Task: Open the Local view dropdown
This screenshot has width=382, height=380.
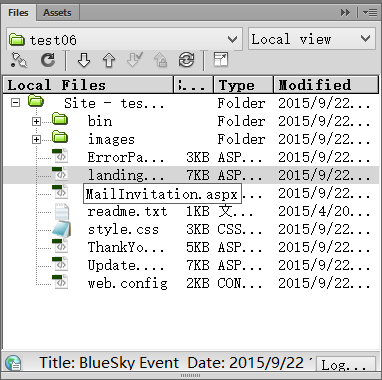Action: pos(311,39)
